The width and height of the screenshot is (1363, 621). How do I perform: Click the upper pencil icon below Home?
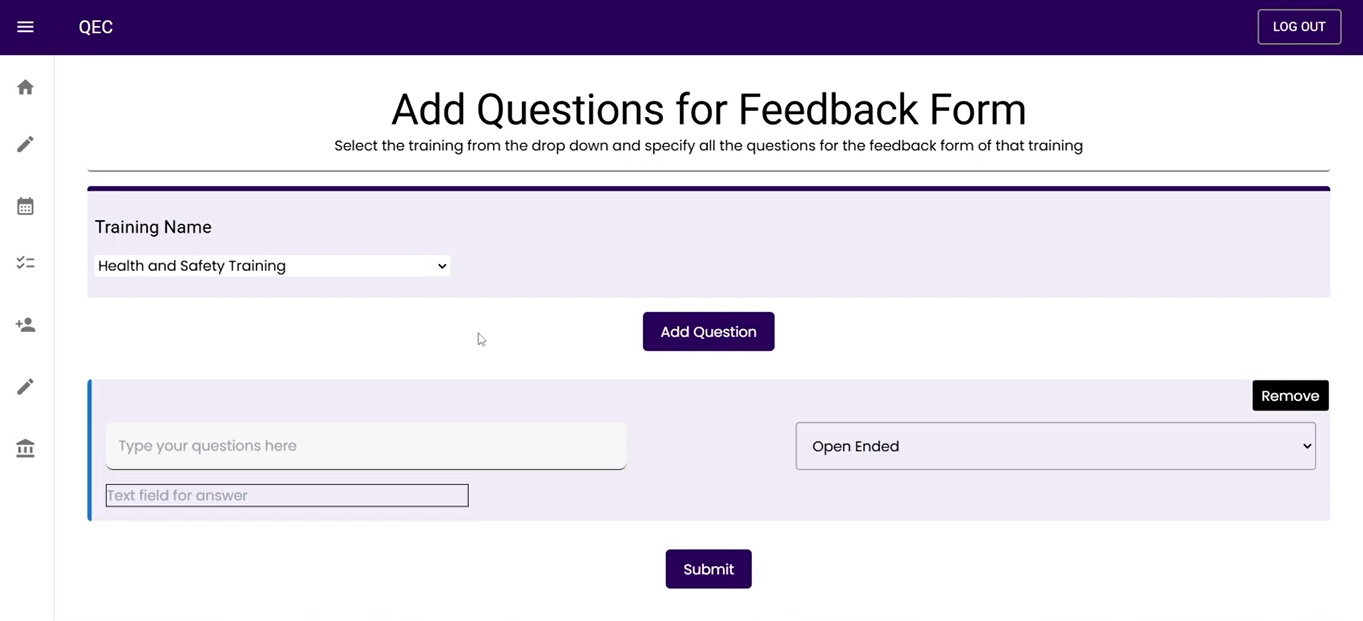(26, 145)
